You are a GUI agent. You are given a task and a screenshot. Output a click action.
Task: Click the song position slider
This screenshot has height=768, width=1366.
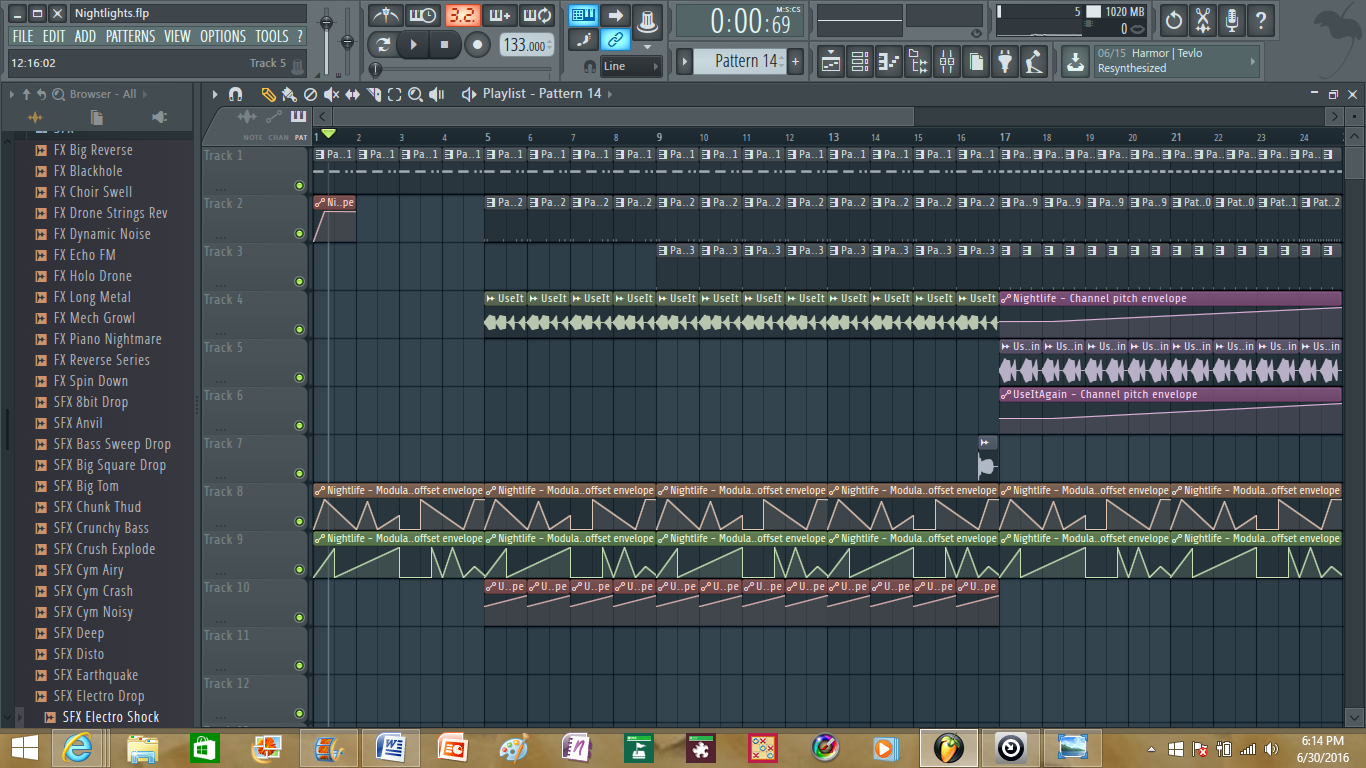461,69
